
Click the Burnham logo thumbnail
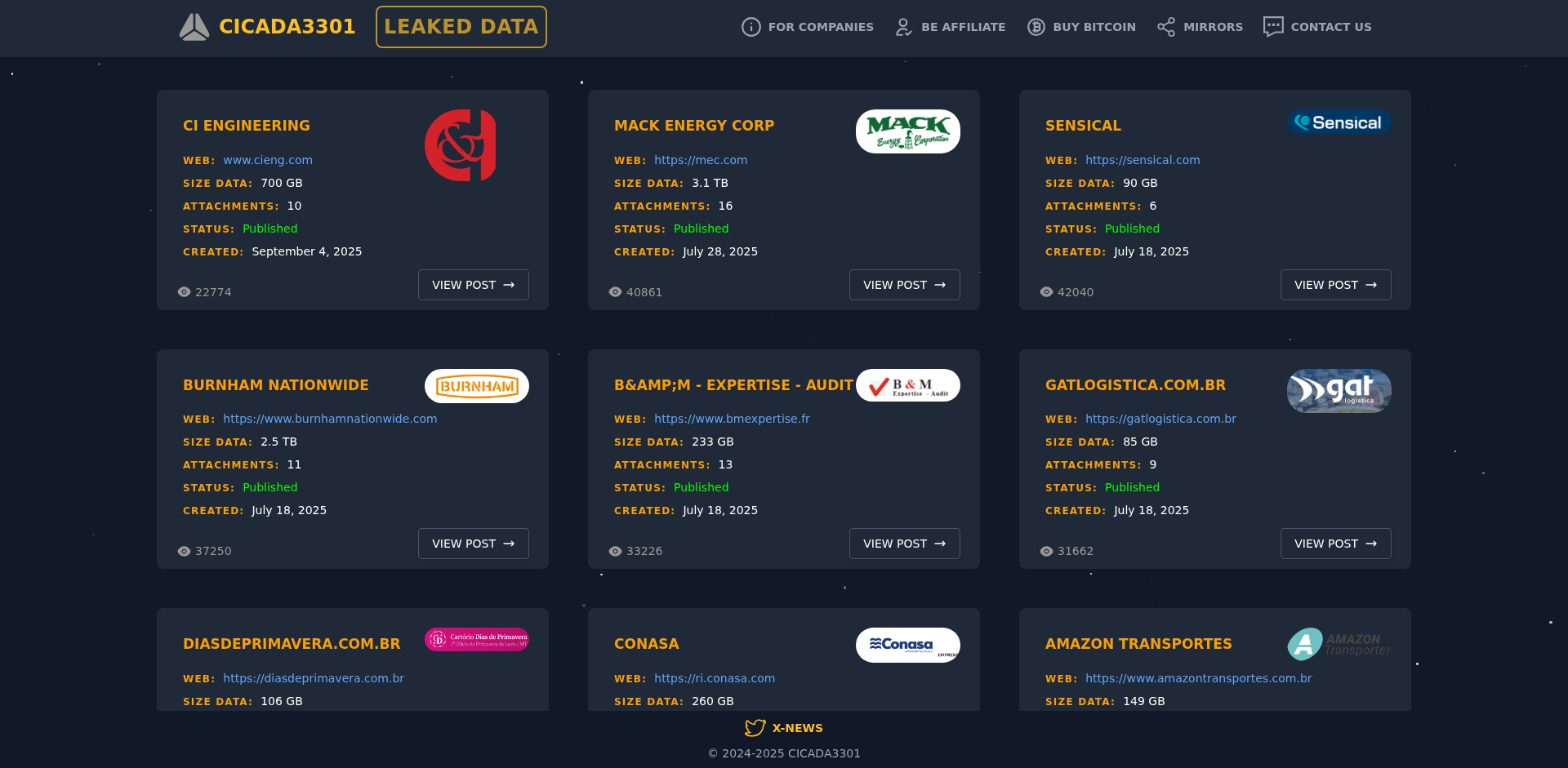click(477, 386)
